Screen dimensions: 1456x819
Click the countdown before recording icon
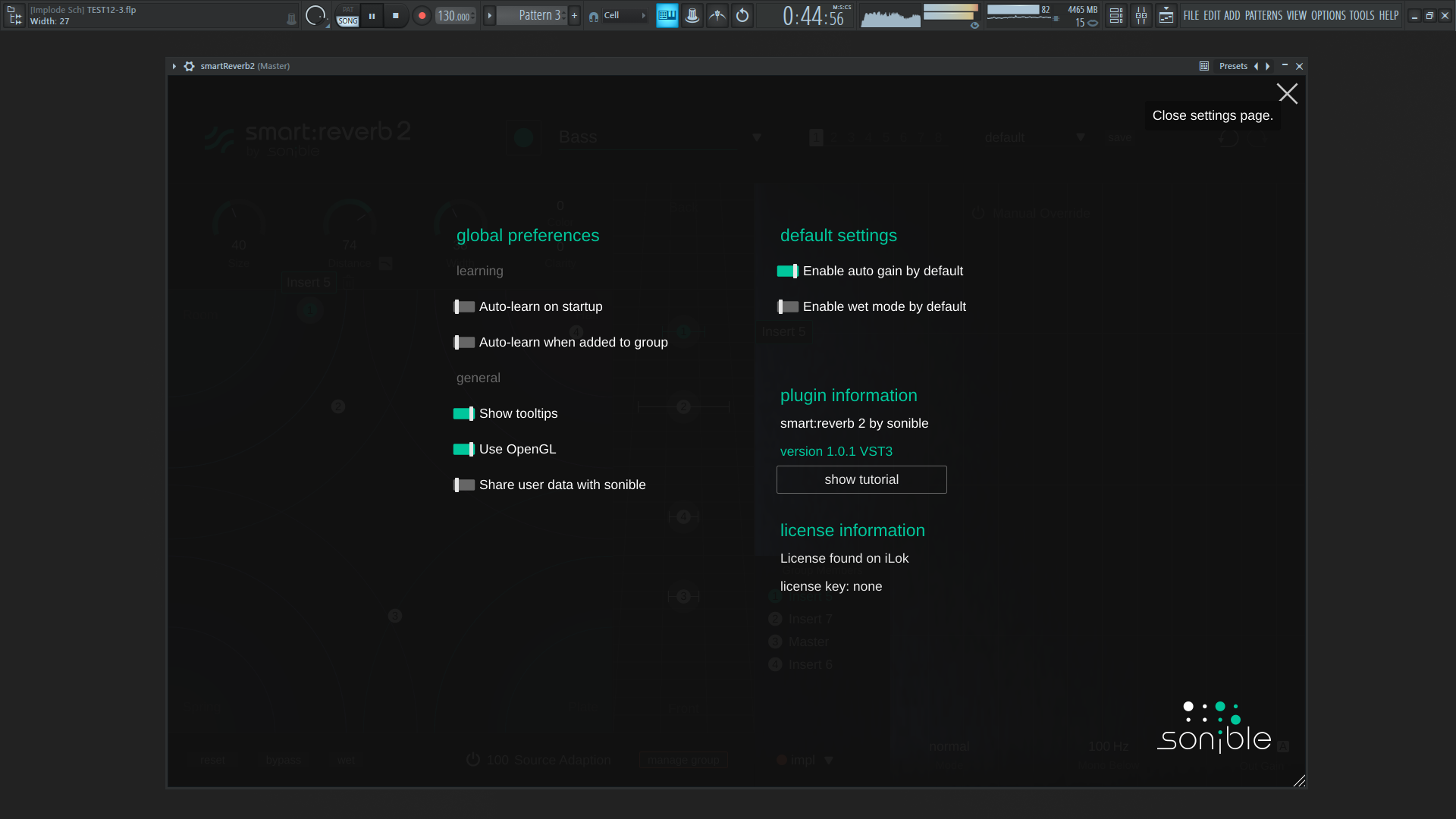pyautogui.click(x=742, y=15)
